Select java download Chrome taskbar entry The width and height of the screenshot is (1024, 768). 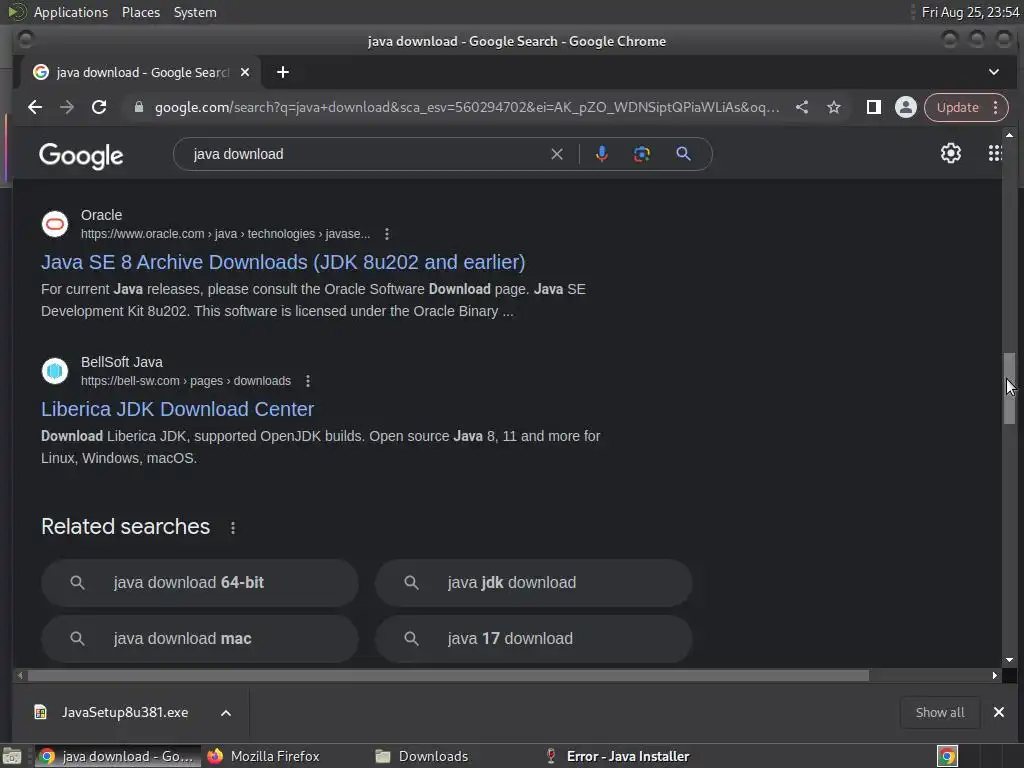coord(117,756)
